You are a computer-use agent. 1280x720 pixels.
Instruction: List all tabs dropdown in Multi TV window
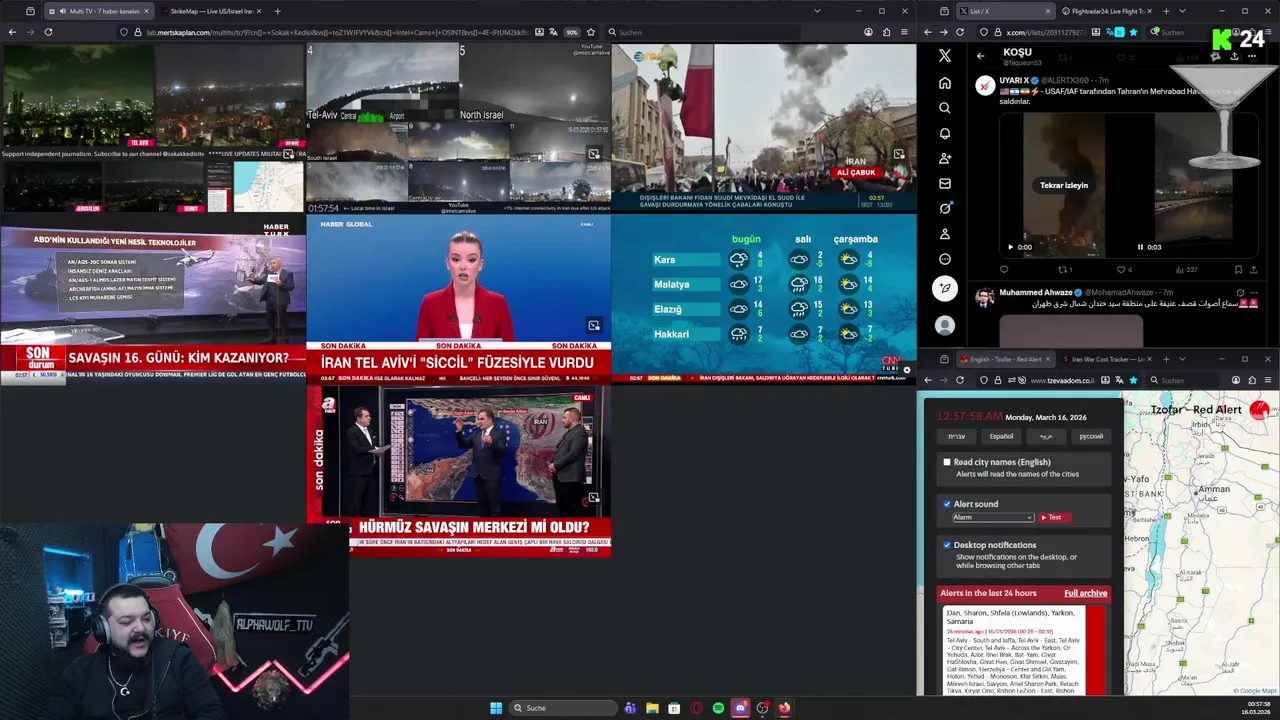pyautogui.click(x=817, y=11)
